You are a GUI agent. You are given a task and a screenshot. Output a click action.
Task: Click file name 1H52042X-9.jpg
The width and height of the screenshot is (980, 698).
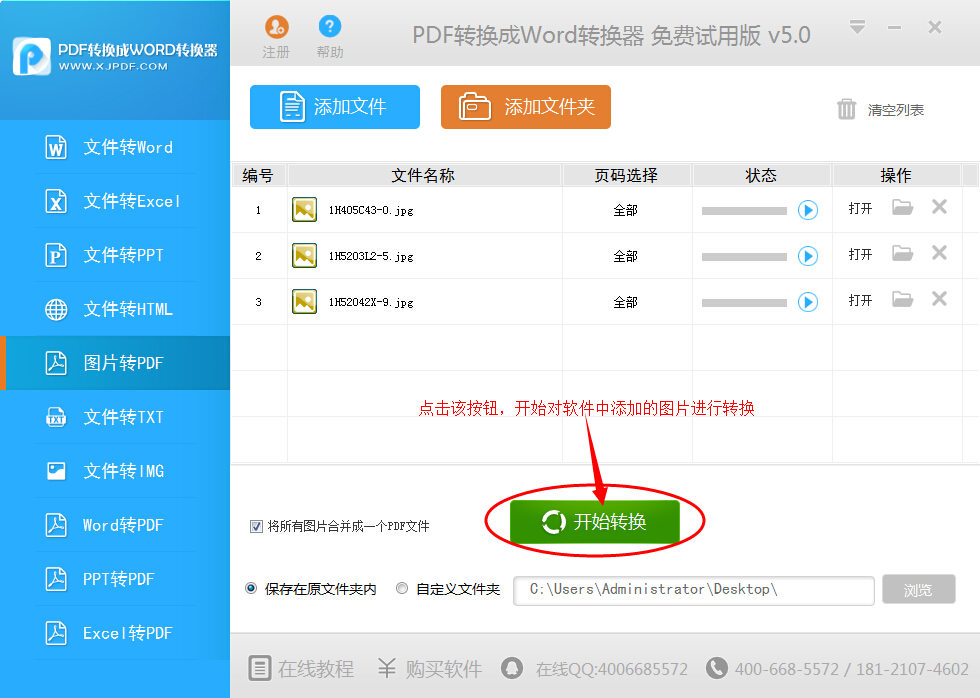(x=371, y=303)
